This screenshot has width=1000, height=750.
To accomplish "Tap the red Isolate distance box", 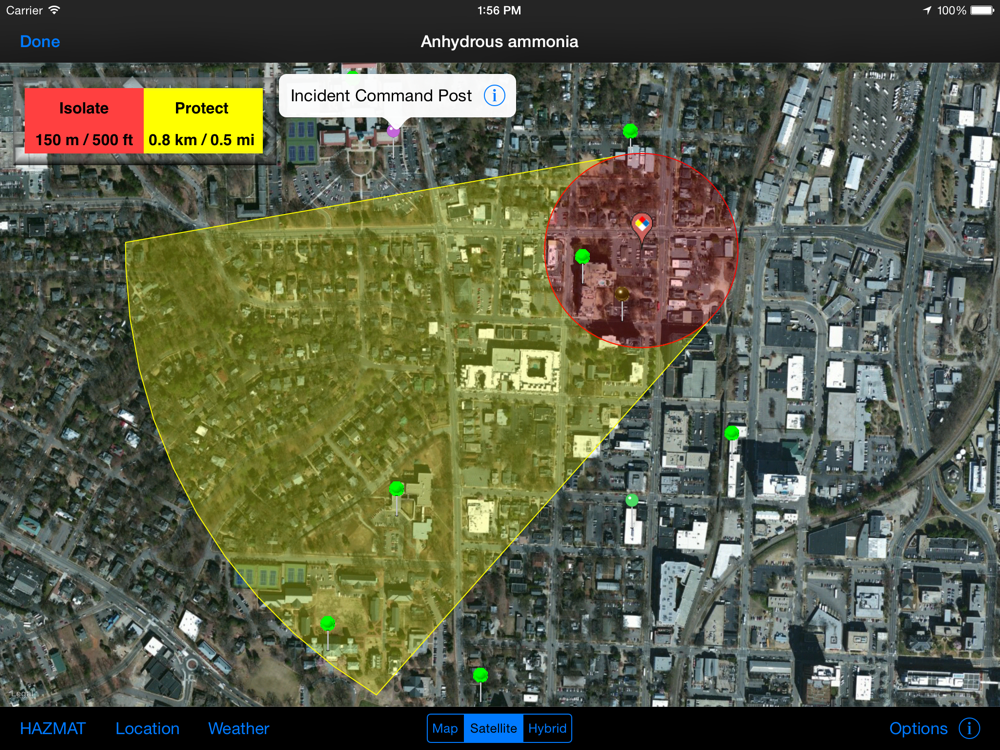I will click(84, 121).
